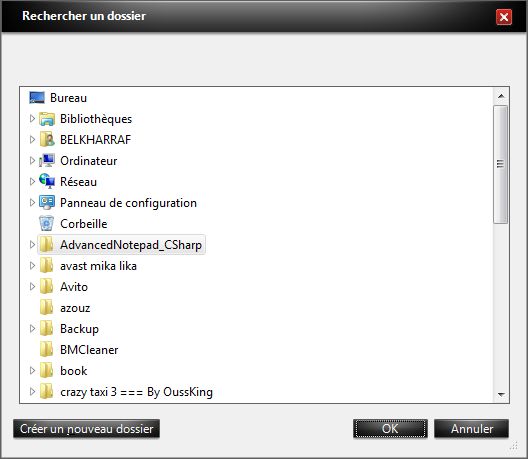Confirm with the OK button
The height and width of the screenshot is (459, 528).
point(390,429)
